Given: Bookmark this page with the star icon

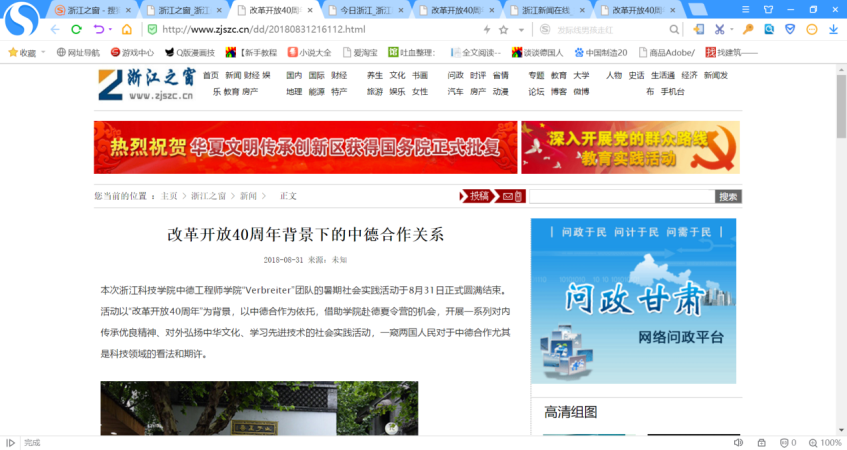Looking at the screenshot, I should [x=504, y=30].
